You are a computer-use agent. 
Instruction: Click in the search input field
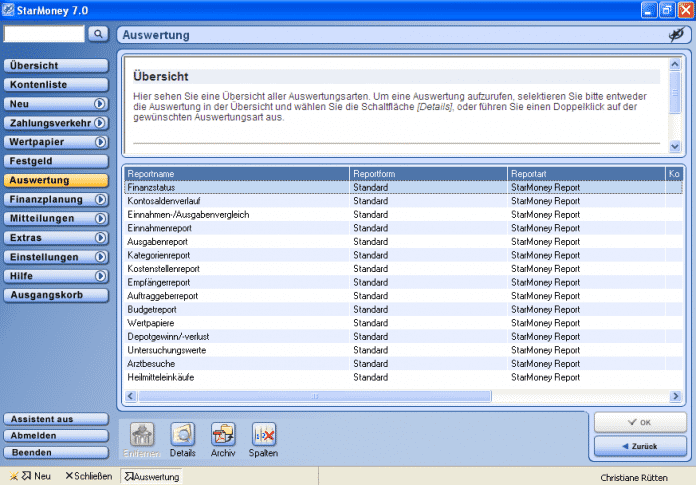tap(44, 34)
